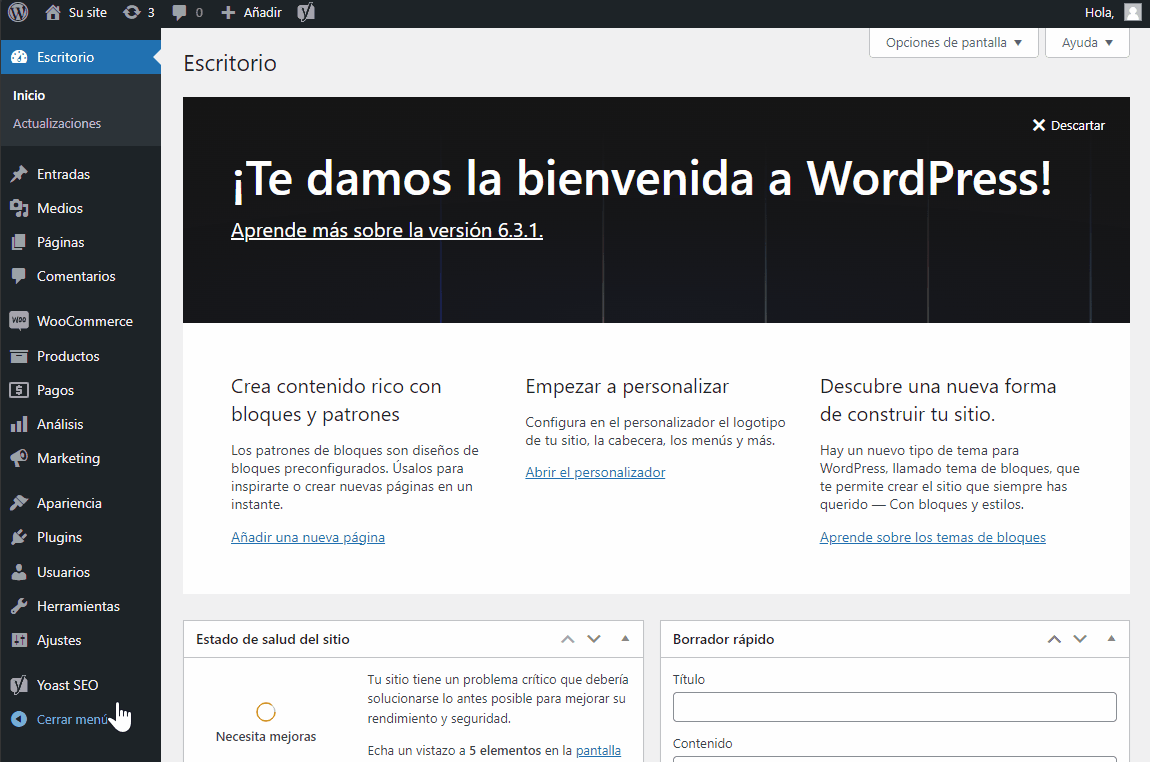Screen dimensions: 1150x762
Task: Click the Medios media icon
Action: coord(19,208)
